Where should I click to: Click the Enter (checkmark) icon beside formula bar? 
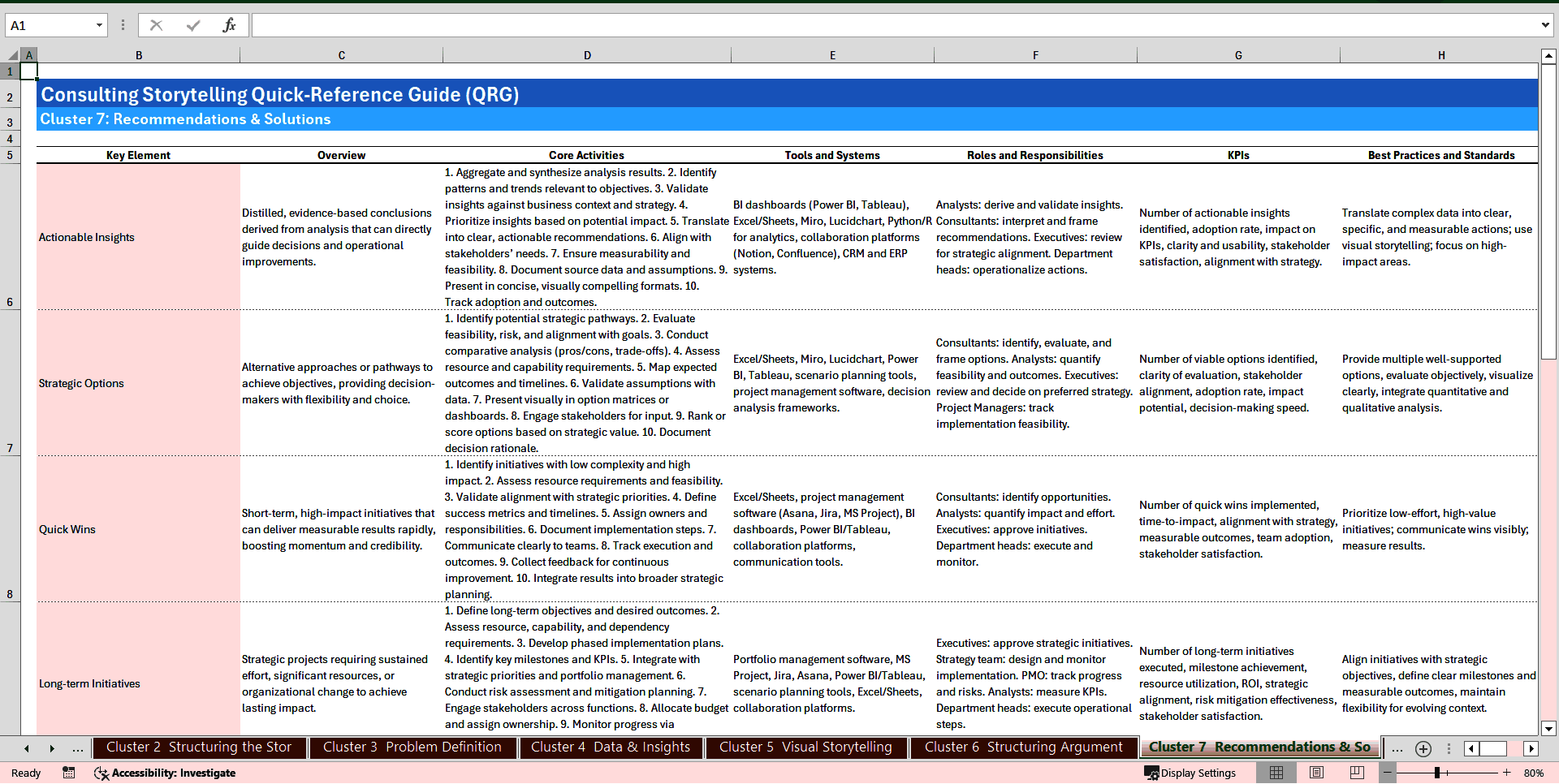point(192,25)
